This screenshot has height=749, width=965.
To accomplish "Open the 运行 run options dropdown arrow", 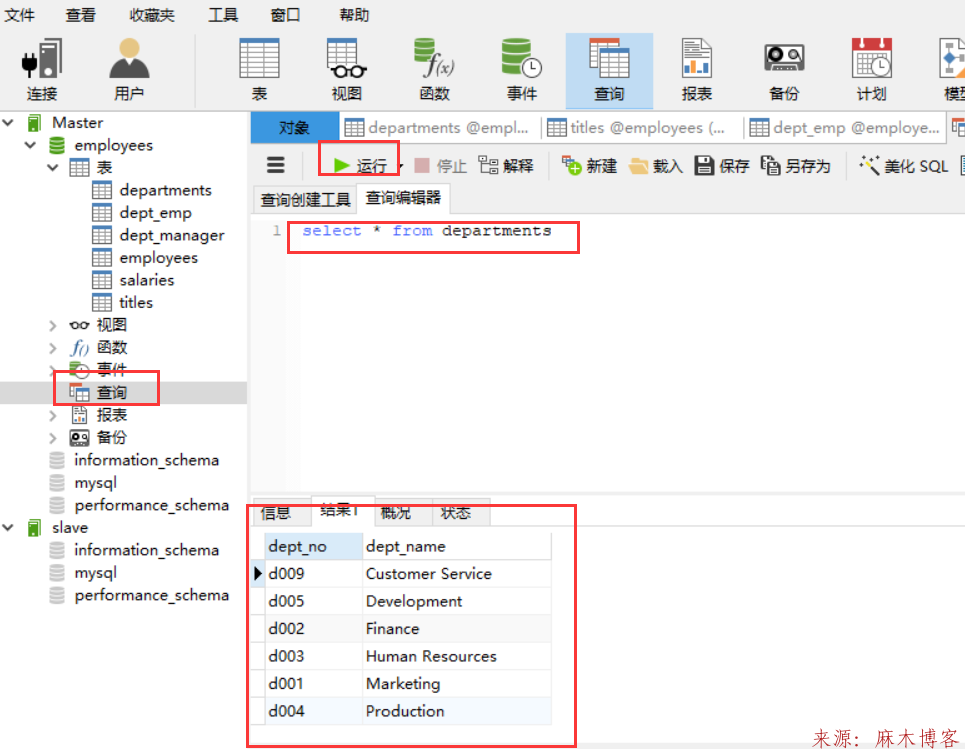I will coord(401,166).
